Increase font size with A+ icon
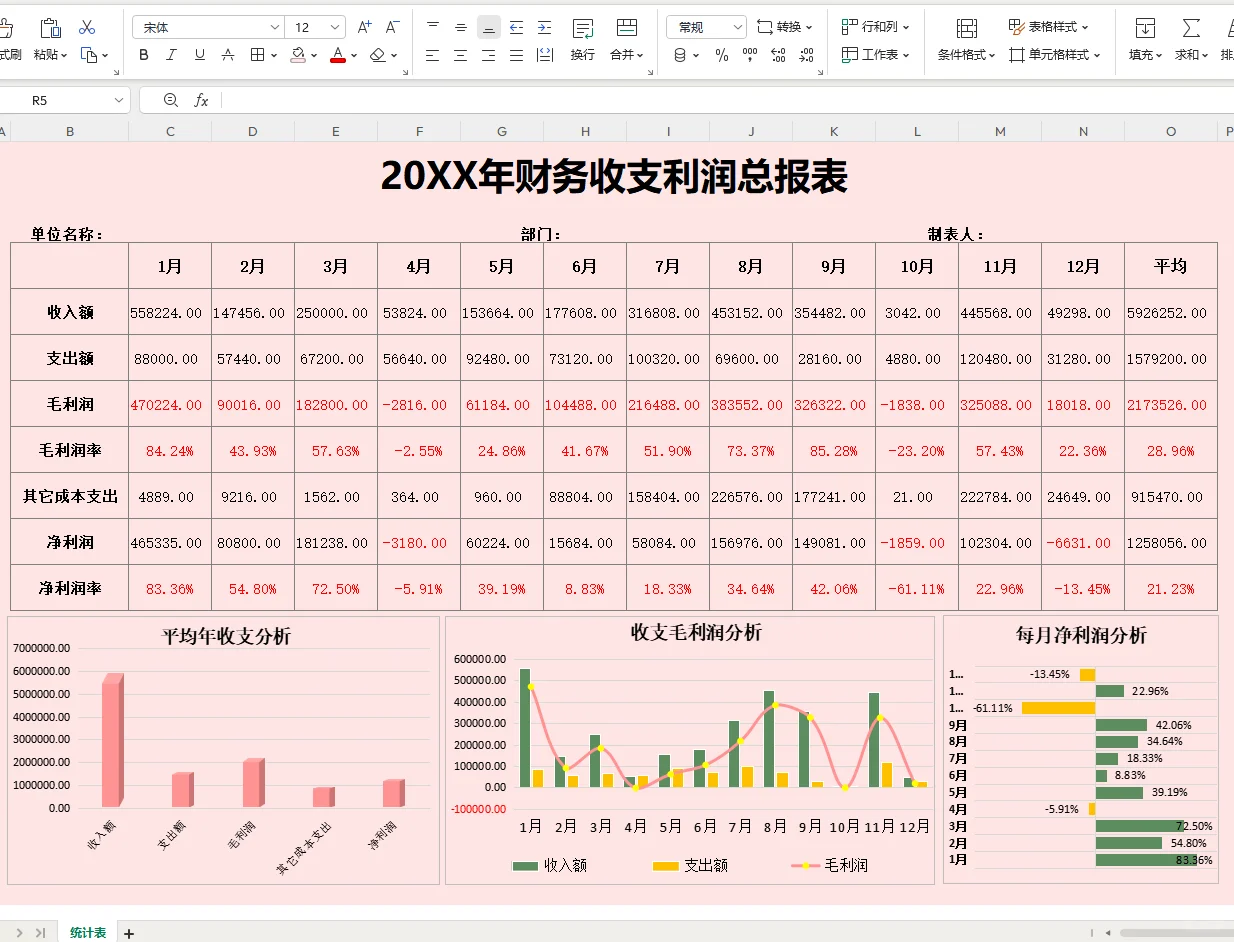 364,27
